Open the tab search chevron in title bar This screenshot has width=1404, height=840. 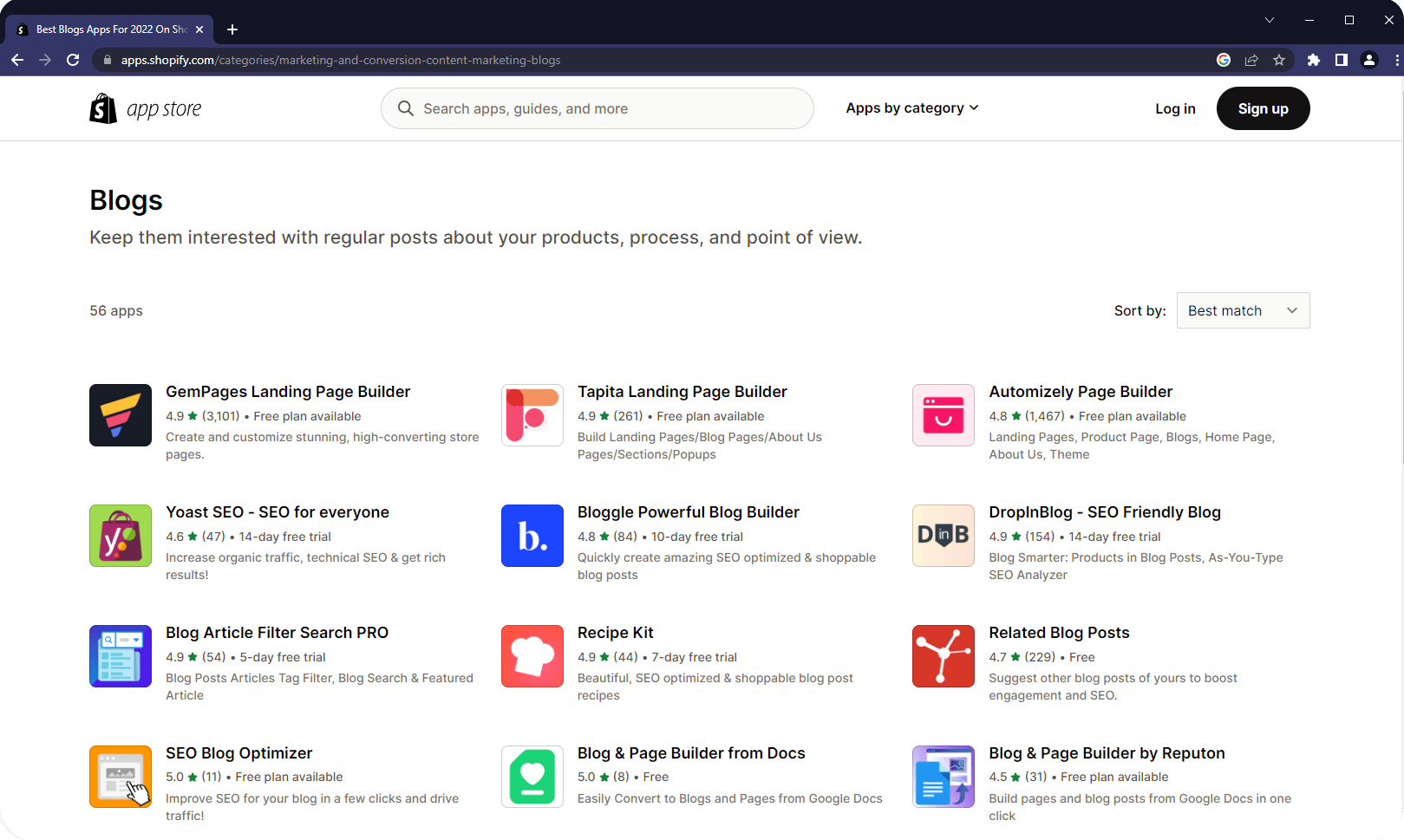click(x=1270, y=20)
